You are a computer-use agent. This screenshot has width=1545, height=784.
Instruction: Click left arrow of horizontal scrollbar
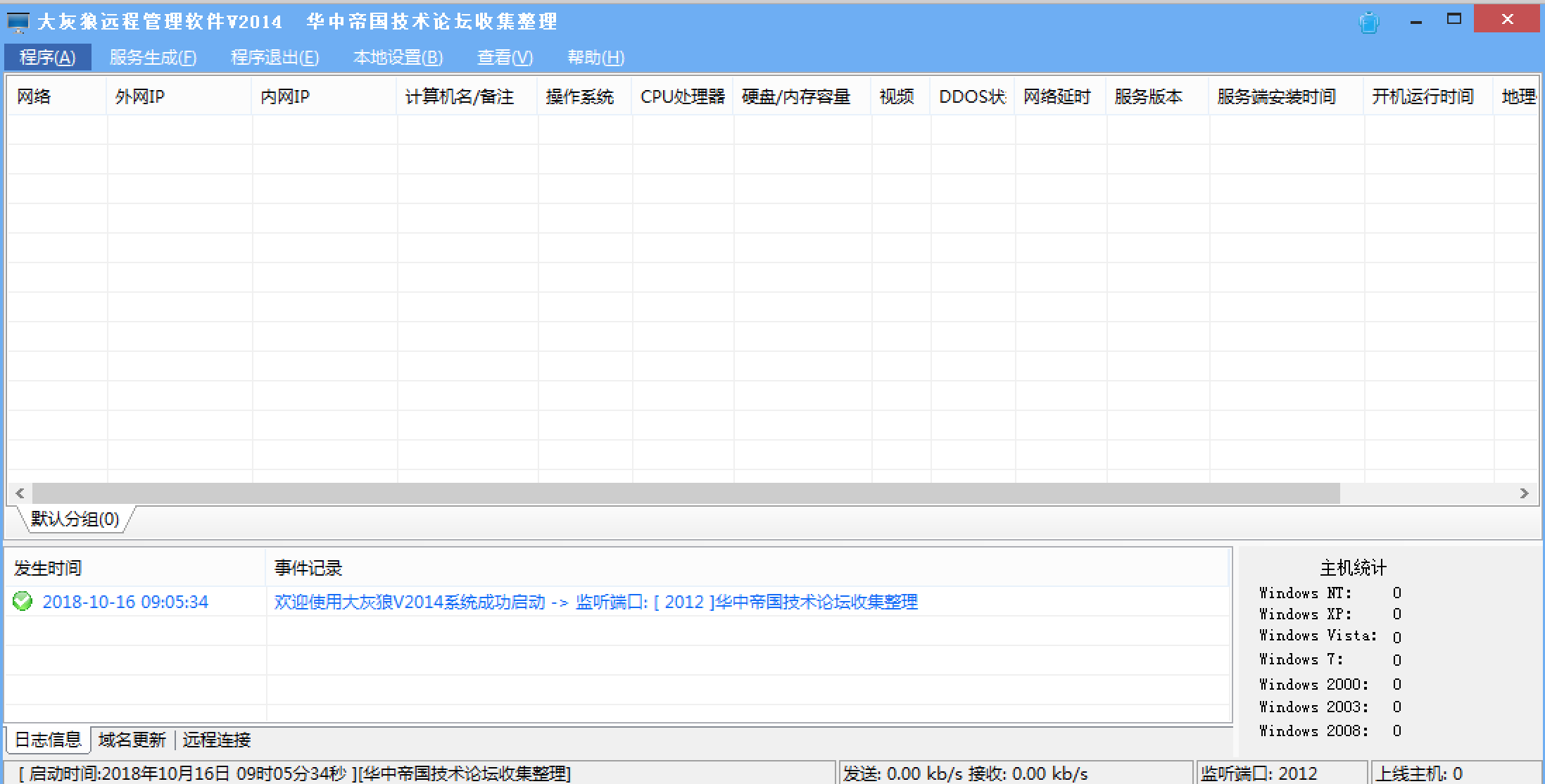click(x=20, y=493)
